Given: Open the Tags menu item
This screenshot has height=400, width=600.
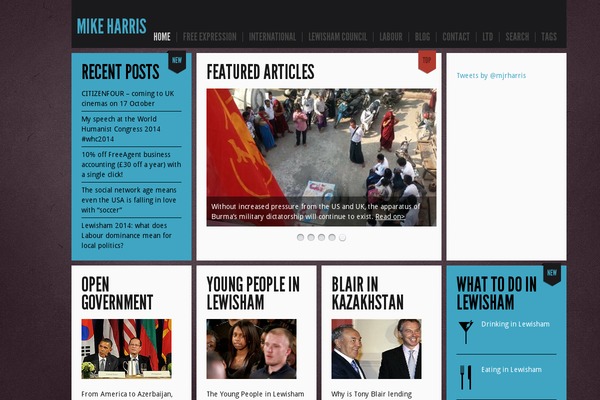Looking at the screenshot, I should pyautogui.click(x=549, y=37).
